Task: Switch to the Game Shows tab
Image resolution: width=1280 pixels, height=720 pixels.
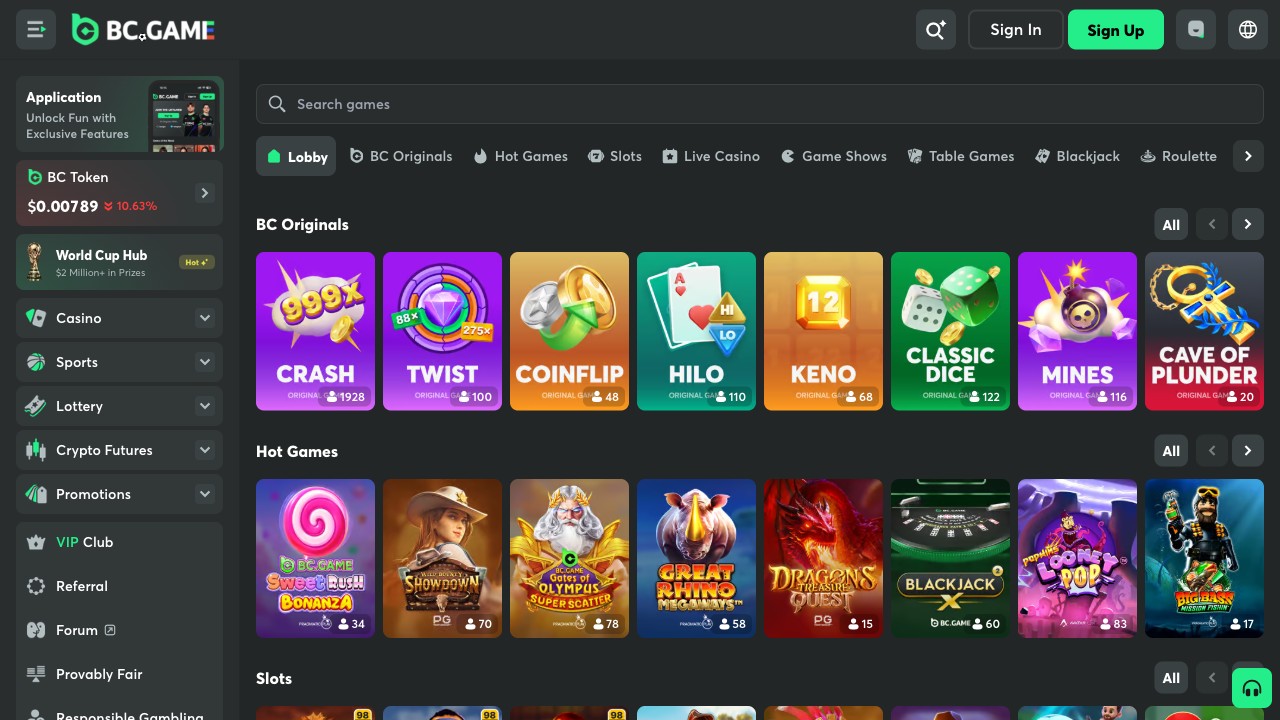Action: 834,156
